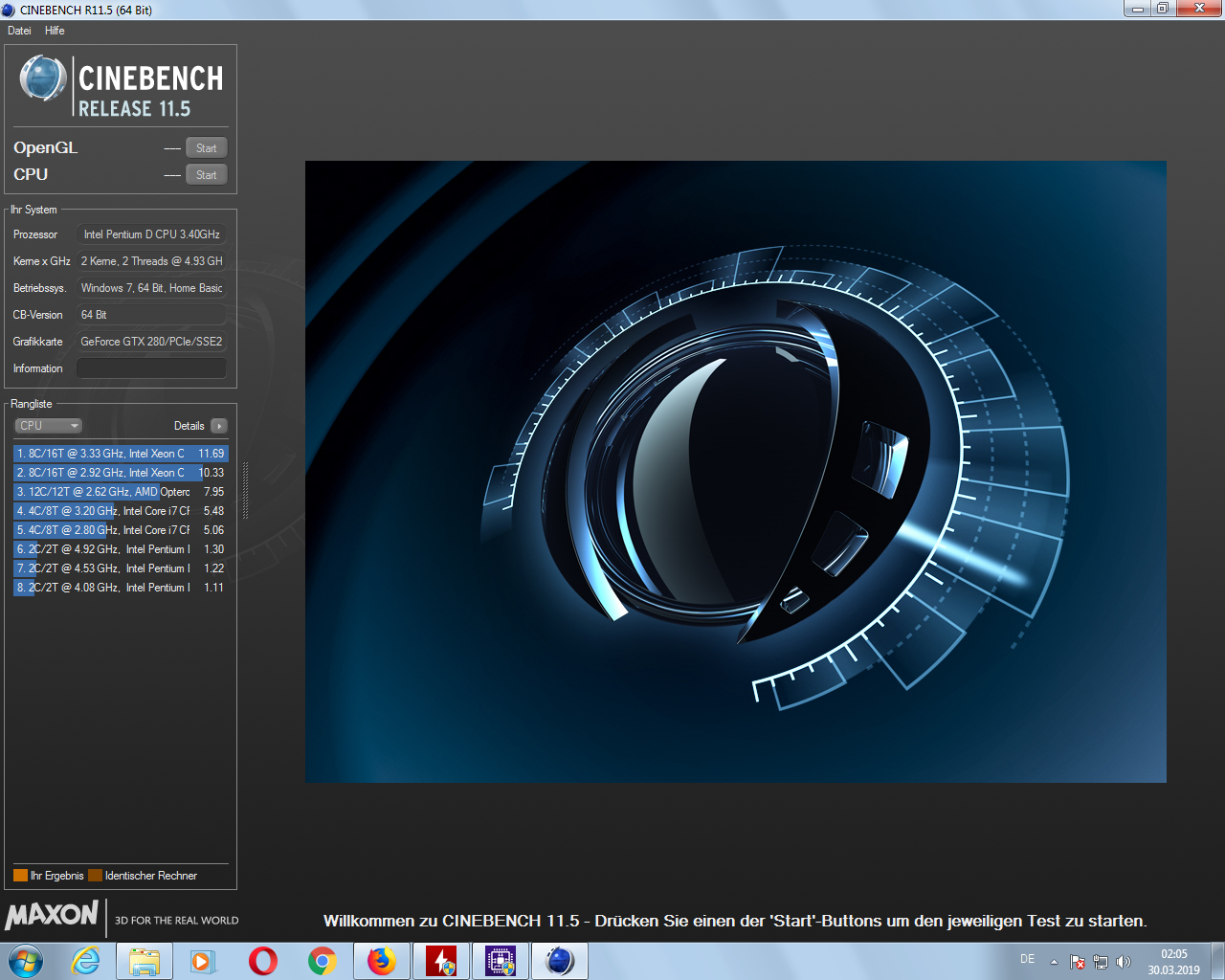Viewport: 1225px width, 980px height.
Task: Click the Cinebench title bar app icon
Action: click(x=9, y=10)
